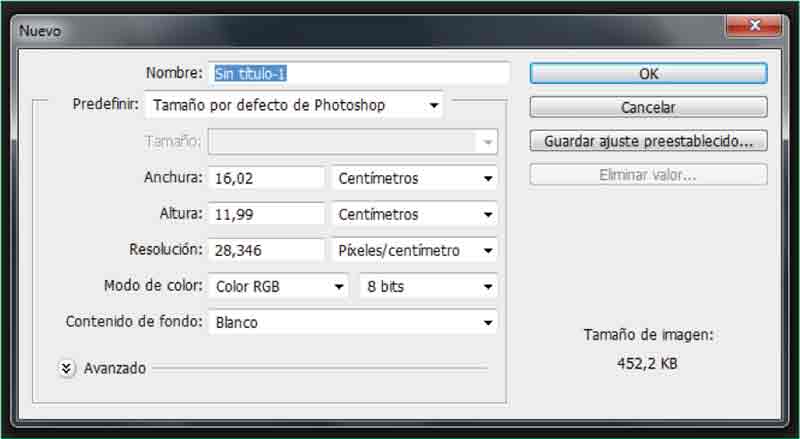Open the bit depth dropdown showing 8 bits
Image resolution: width=800 pixels, height=439 pixels.
[x=427, y=286]
